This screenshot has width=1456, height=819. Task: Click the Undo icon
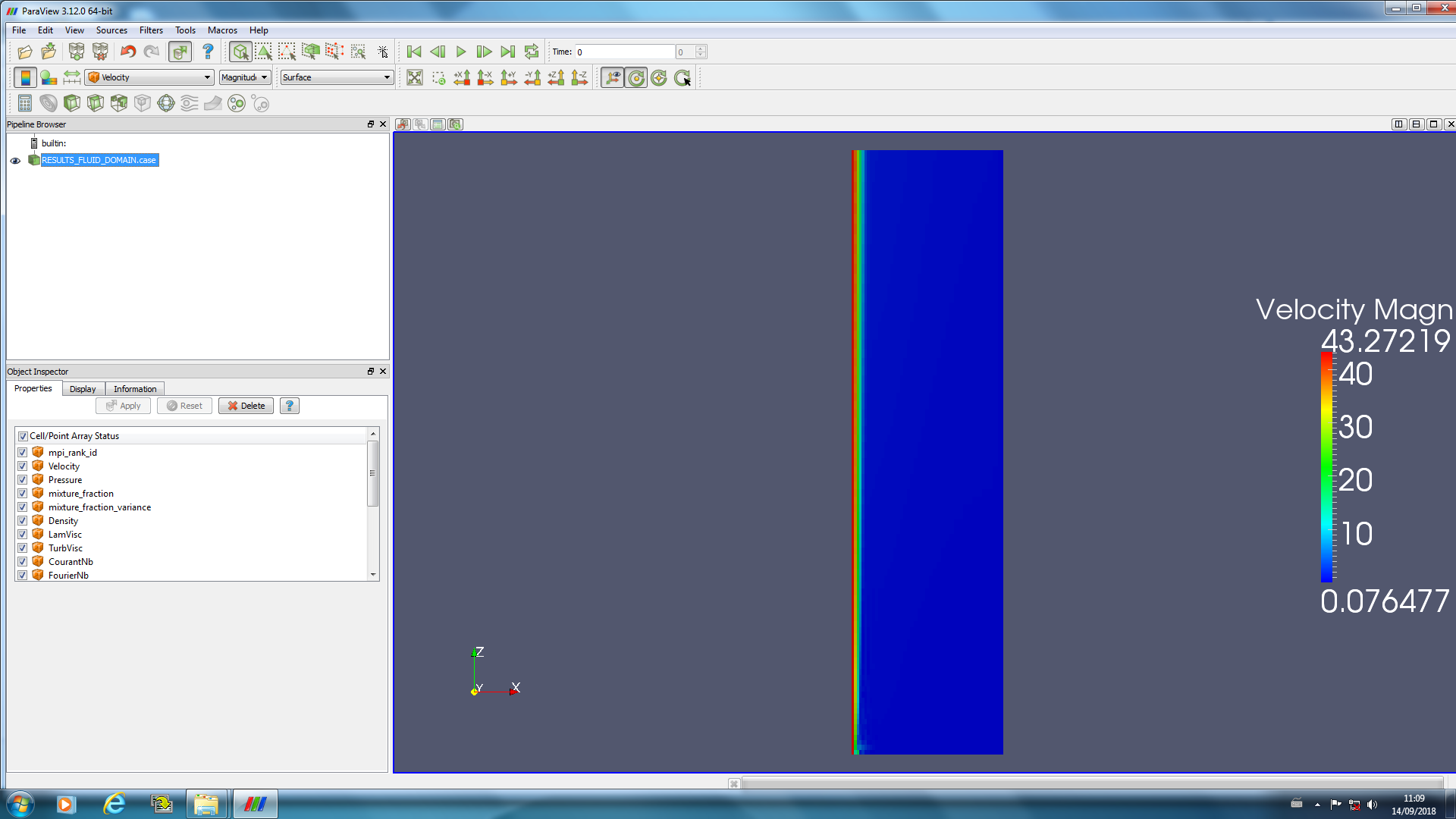128,52
